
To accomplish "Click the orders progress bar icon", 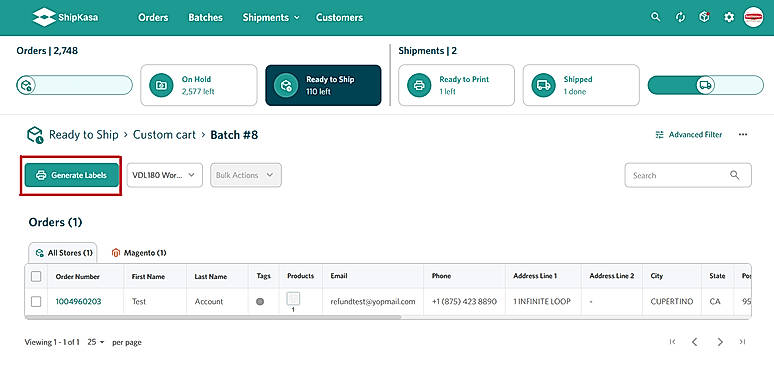I will 25,85.
